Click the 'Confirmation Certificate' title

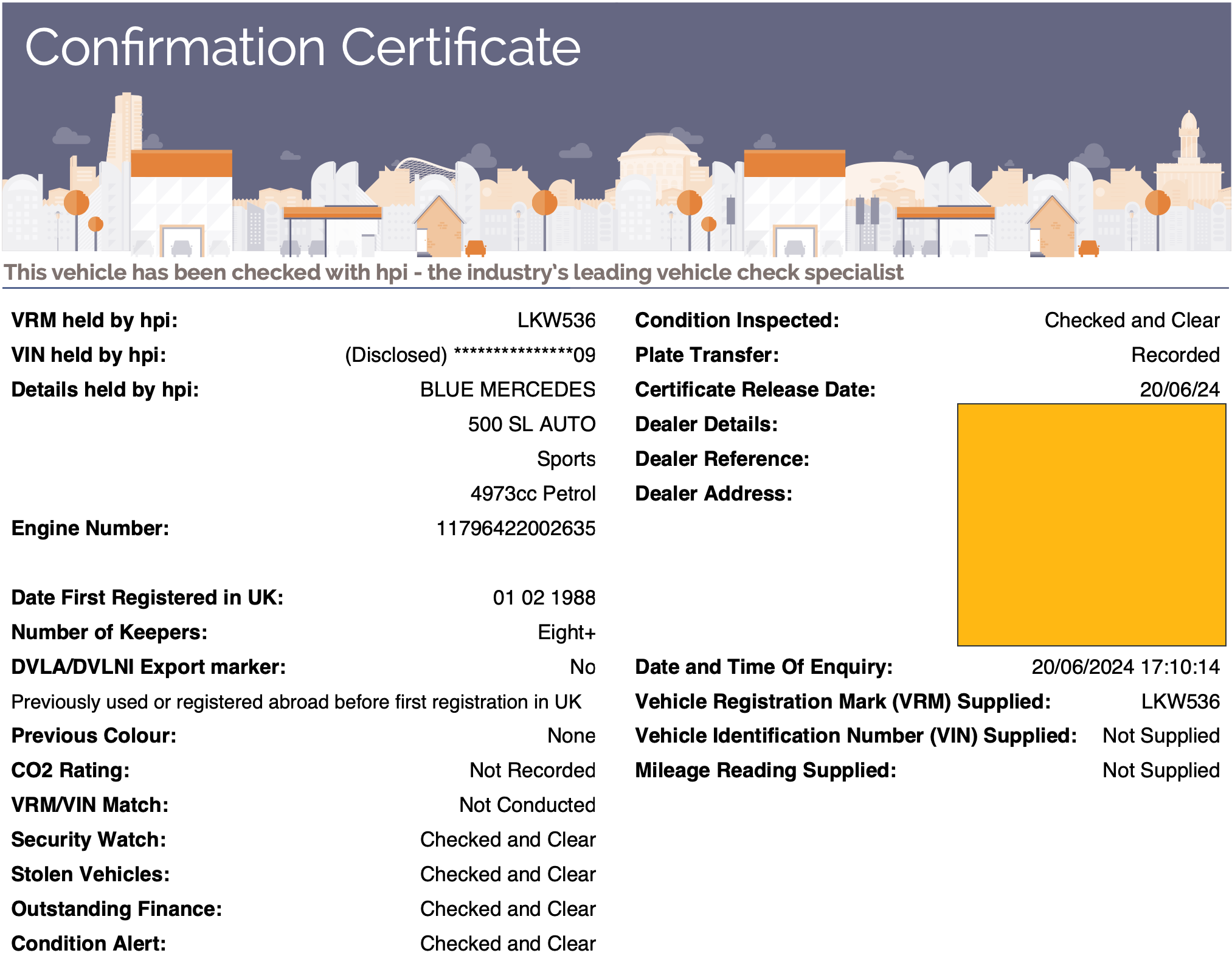point(302,47)
